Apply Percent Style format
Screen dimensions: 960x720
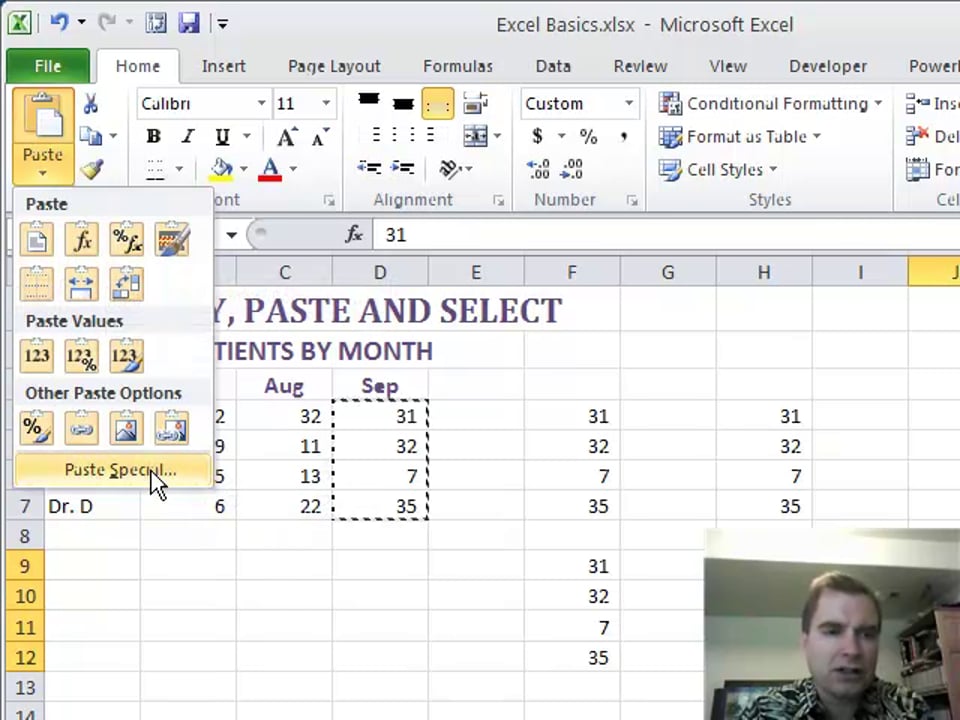588,136
